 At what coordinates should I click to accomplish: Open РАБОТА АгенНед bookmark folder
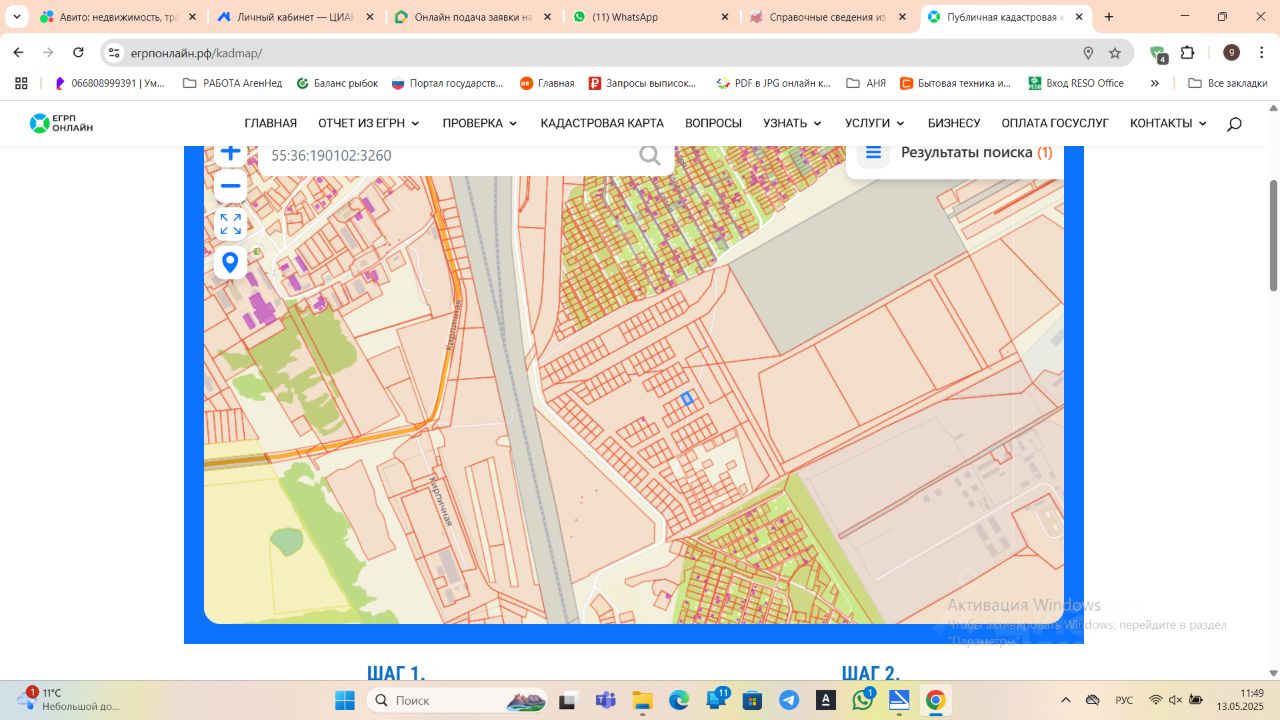click(x=232, y=83)
